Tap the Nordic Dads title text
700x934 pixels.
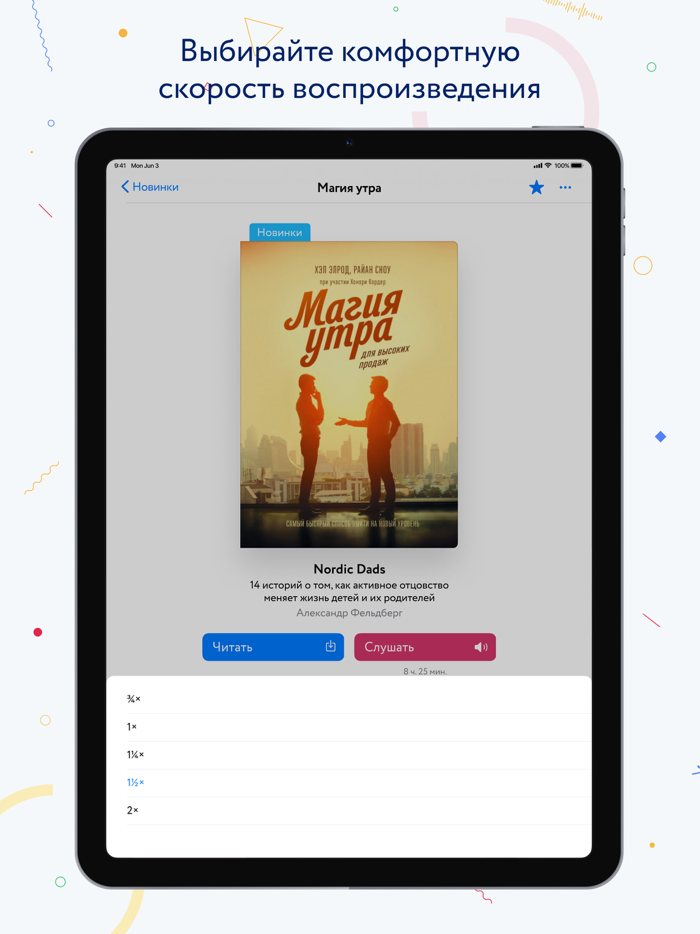click(x=349, y=569)
